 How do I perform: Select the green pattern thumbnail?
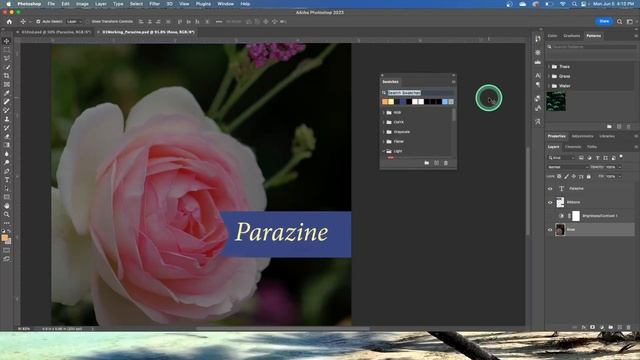556,101
